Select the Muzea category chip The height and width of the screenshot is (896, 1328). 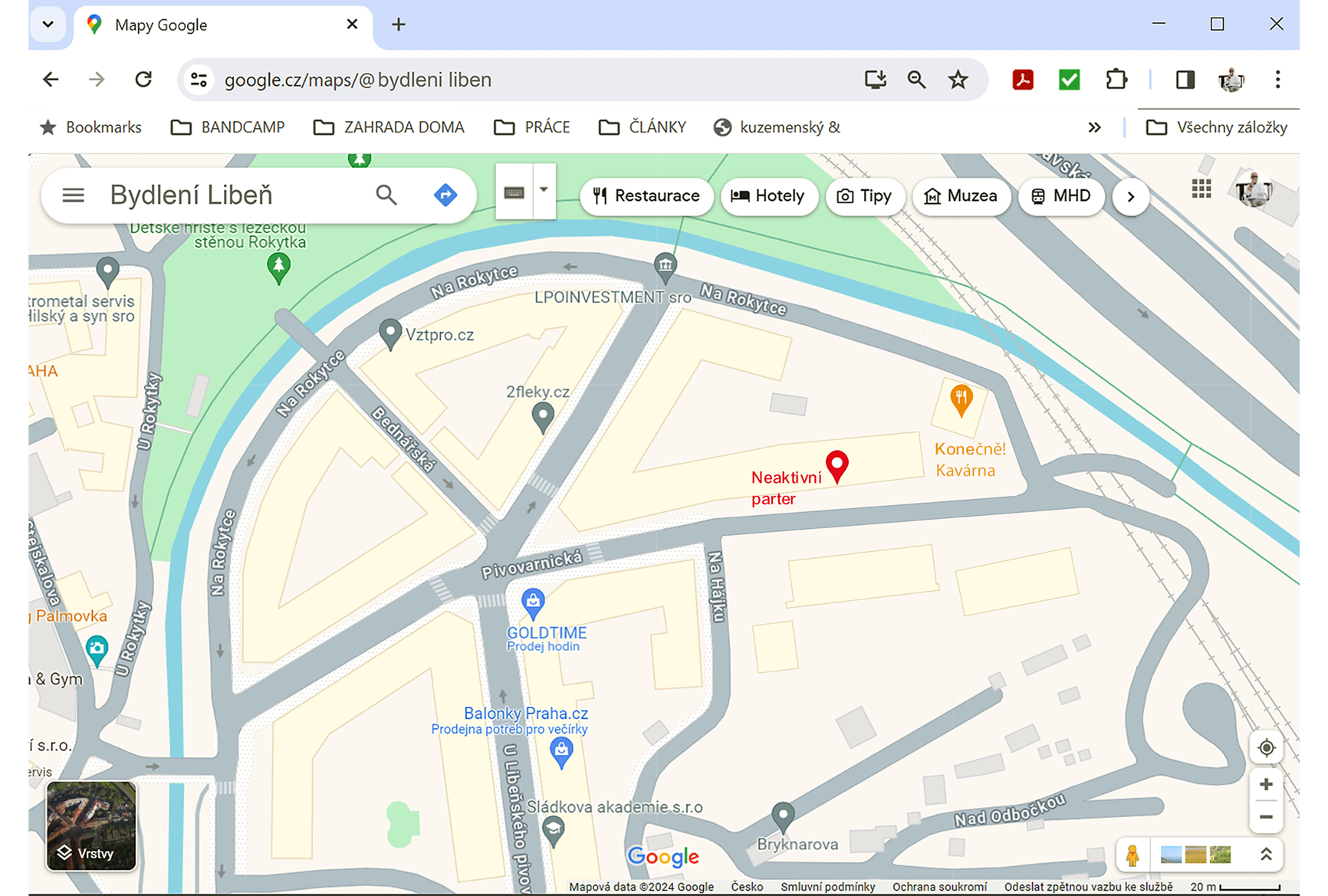tap(961, 196)
